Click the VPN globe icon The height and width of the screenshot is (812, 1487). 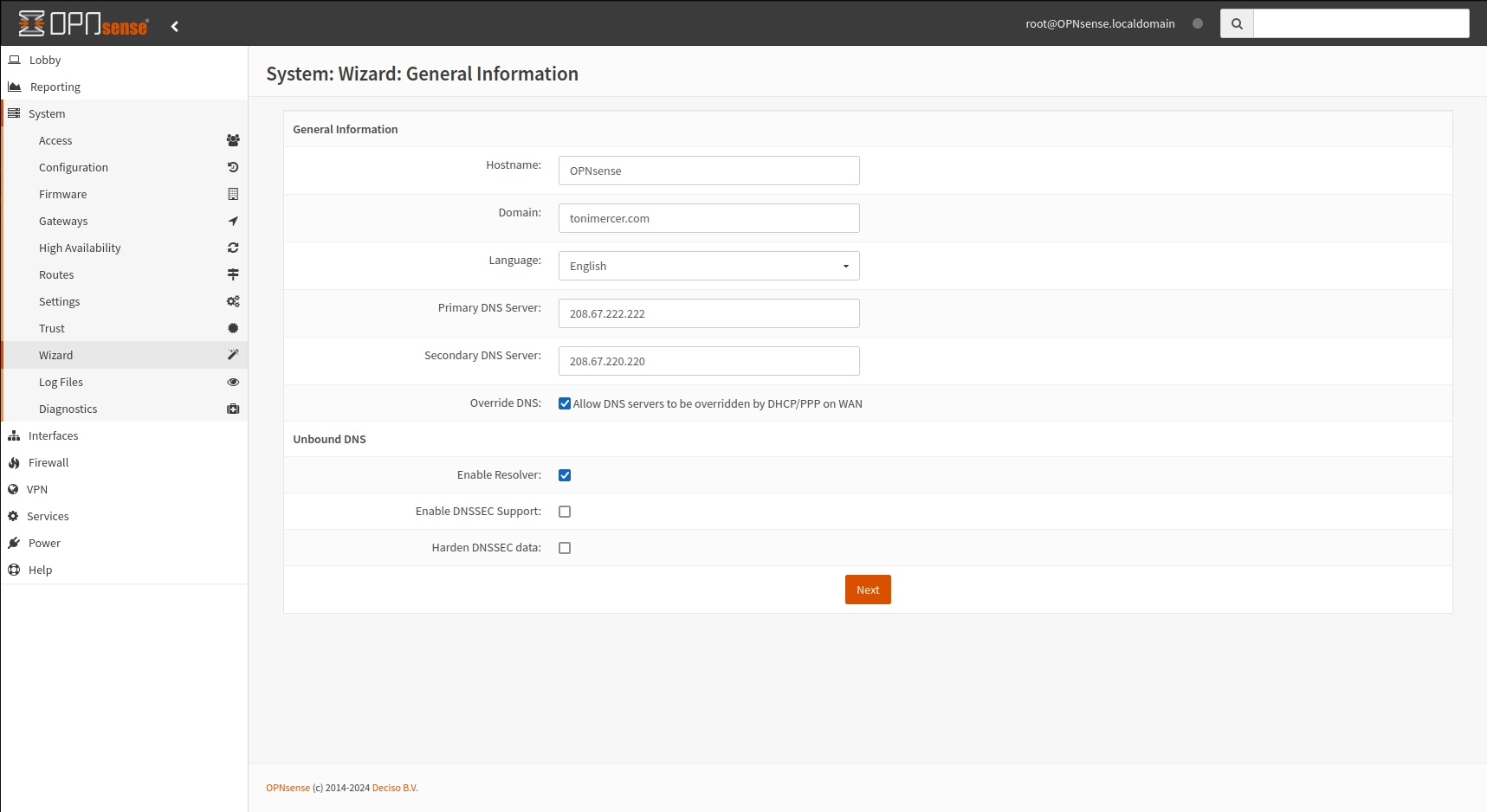click(13, 489)
